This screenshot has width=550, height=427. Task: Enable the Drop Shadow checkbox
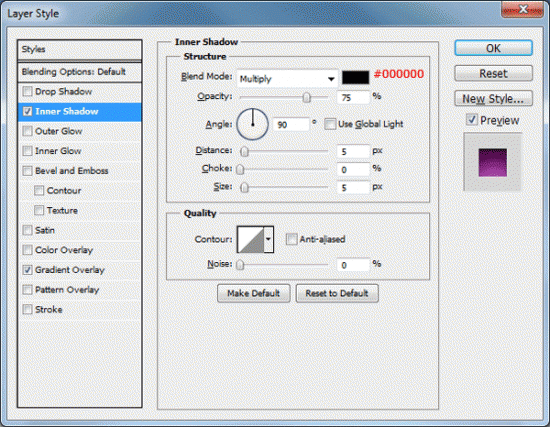click(x=27, y=92)
